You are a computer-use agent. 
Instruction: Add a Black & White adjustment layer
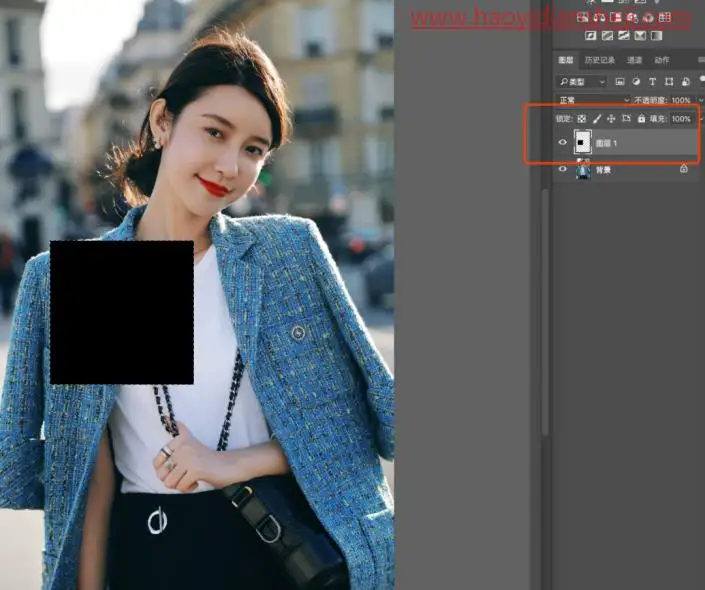[x=616, y=18]
